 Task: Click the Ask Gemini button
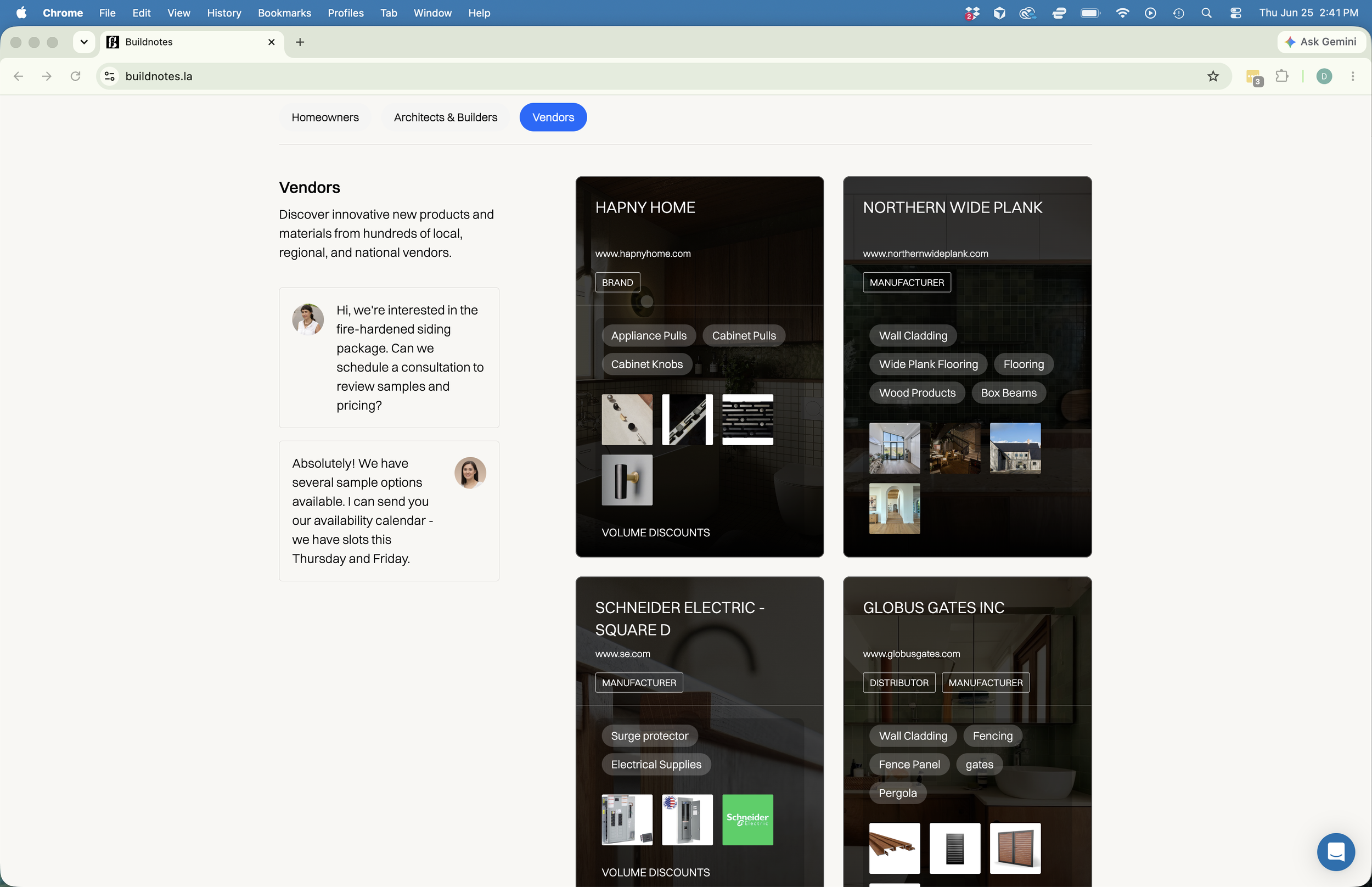pyautogui.click(x=1321, y=42)
